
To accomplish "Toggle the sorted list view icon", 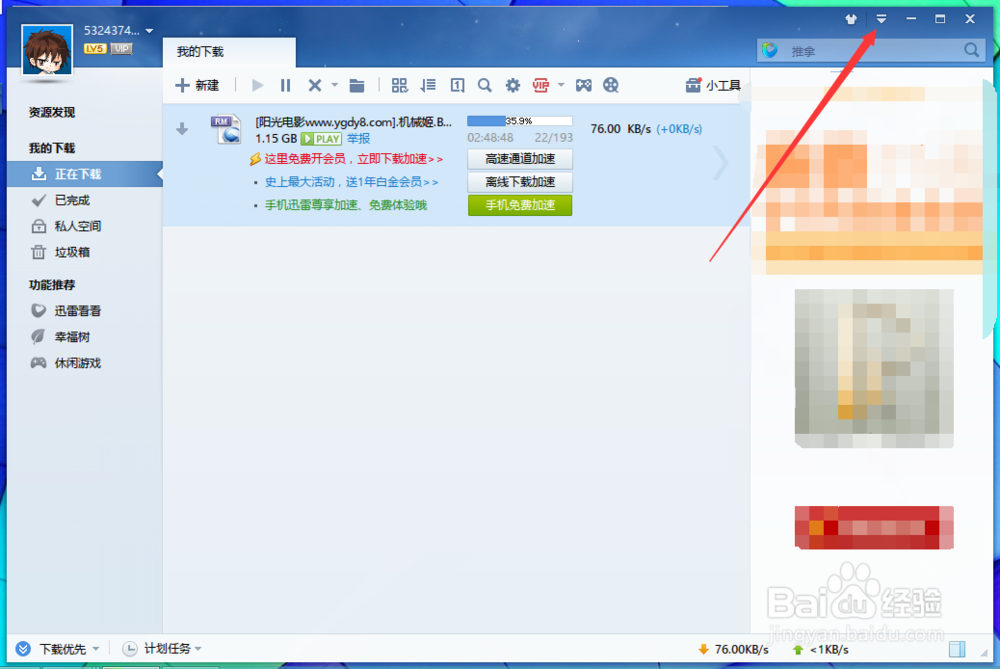I will (x=428, y=85).
